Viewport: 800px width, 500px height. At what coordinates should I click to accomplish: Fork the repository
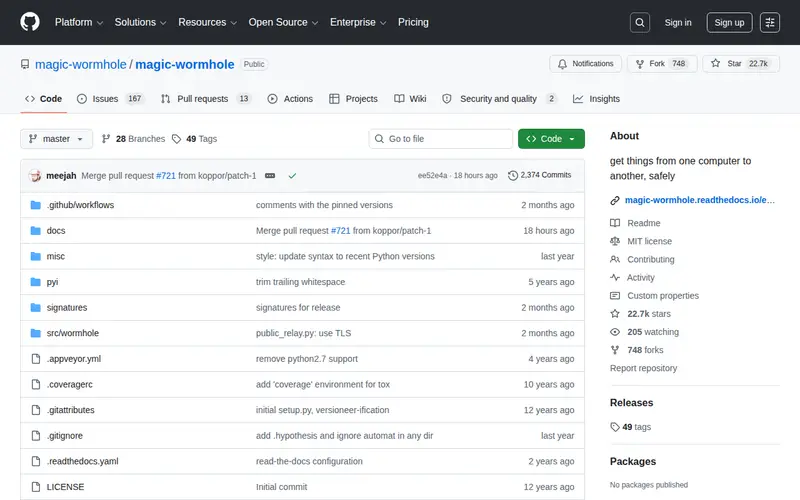pos(662,64)
